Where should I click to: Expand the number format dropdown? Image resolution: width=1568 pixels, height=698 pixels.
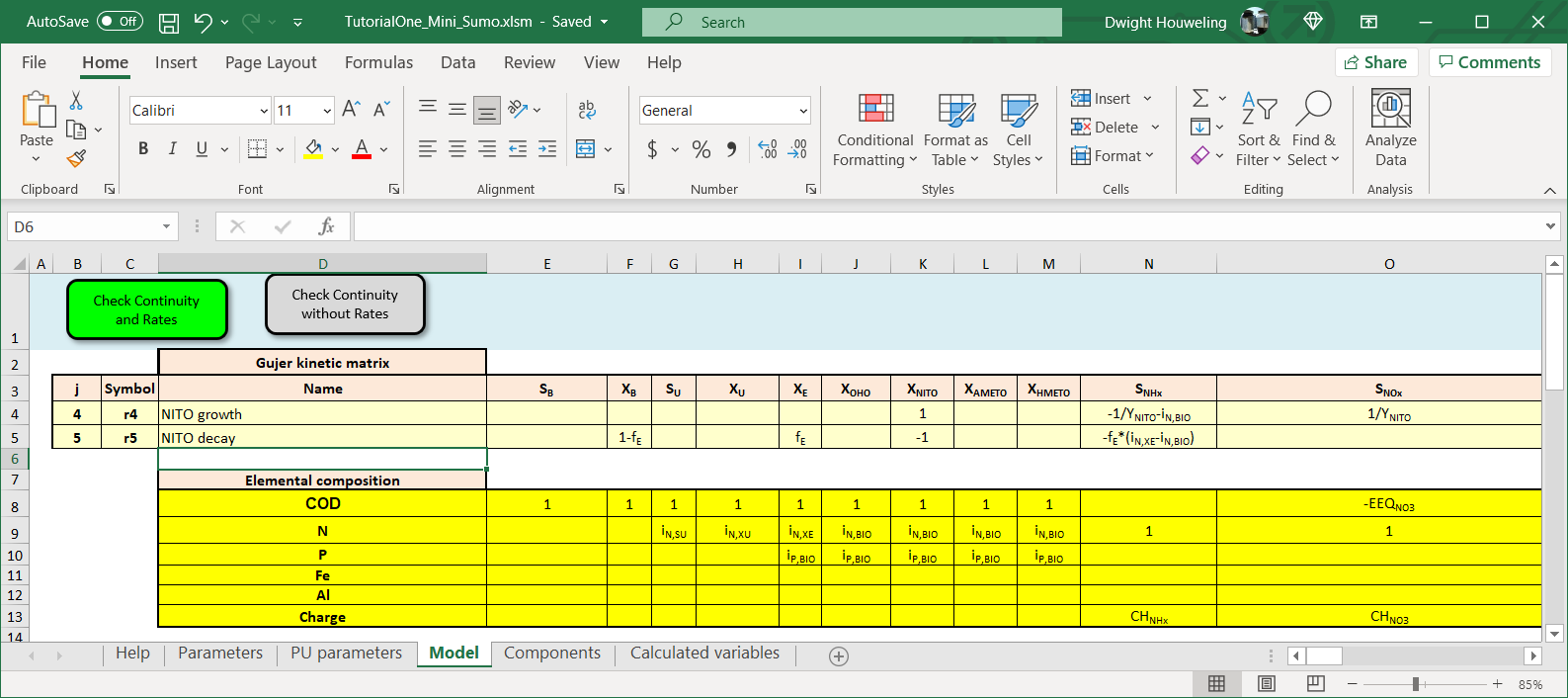[x=802, y=111]
